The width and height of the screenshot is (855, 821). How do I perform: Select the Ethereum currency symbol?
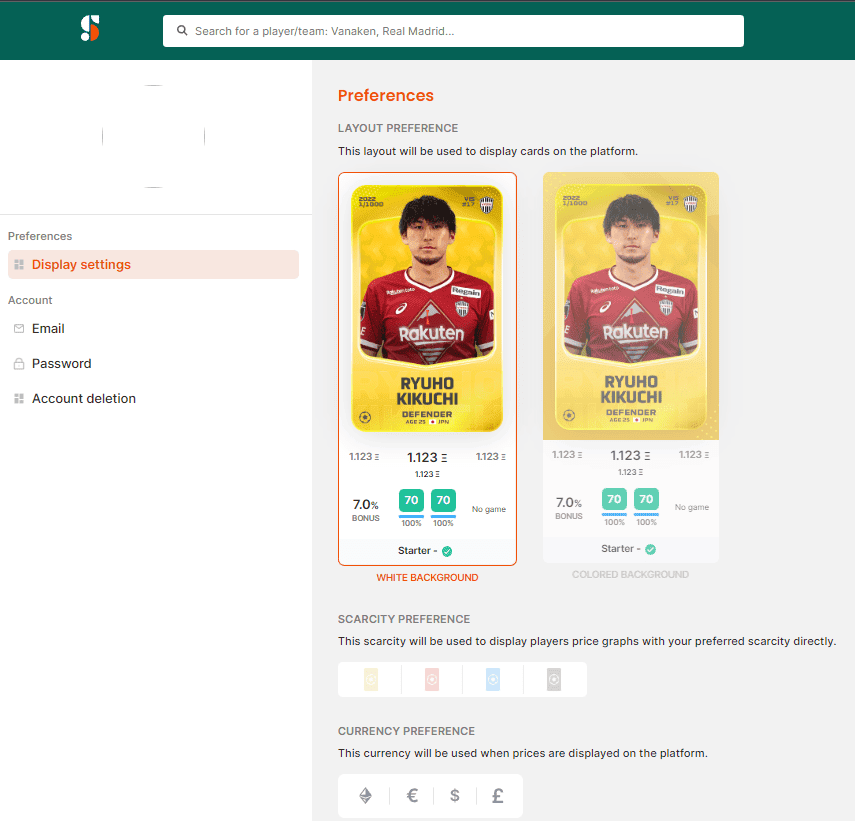[x=364, y=795]
